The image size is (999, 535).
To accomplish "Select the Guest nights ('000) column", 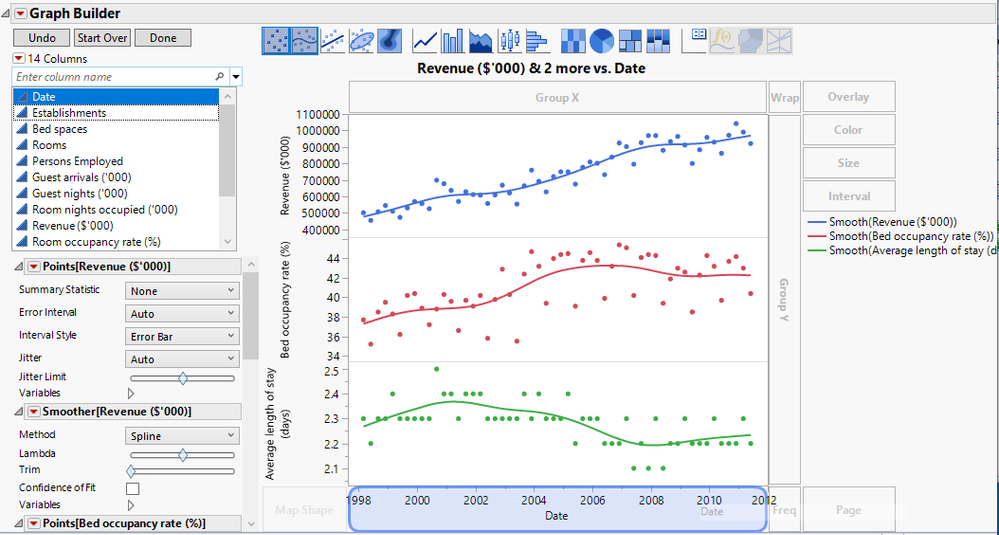I will click(116, 194).
